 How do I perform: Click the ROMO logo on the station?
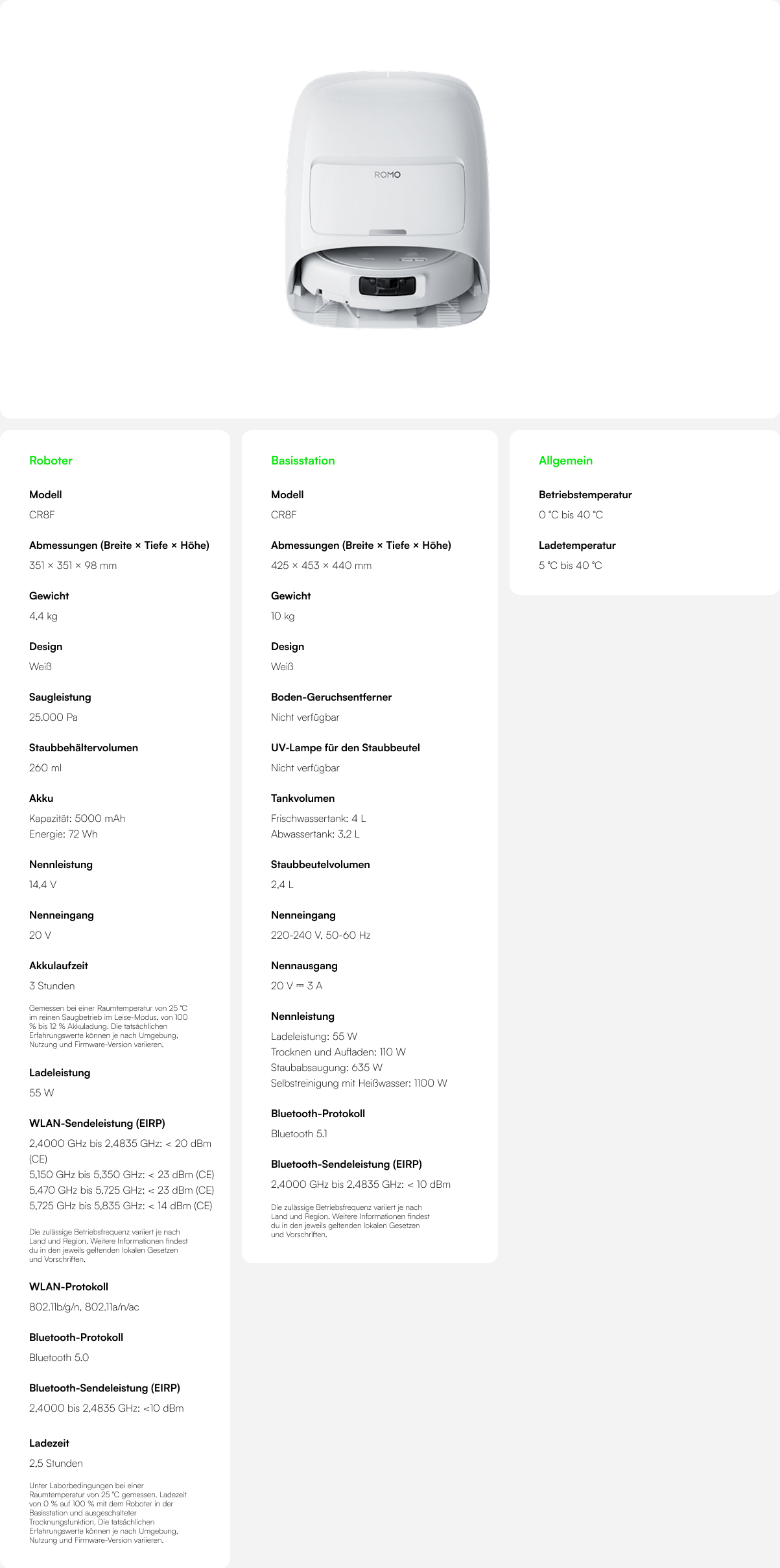(387, 175)
